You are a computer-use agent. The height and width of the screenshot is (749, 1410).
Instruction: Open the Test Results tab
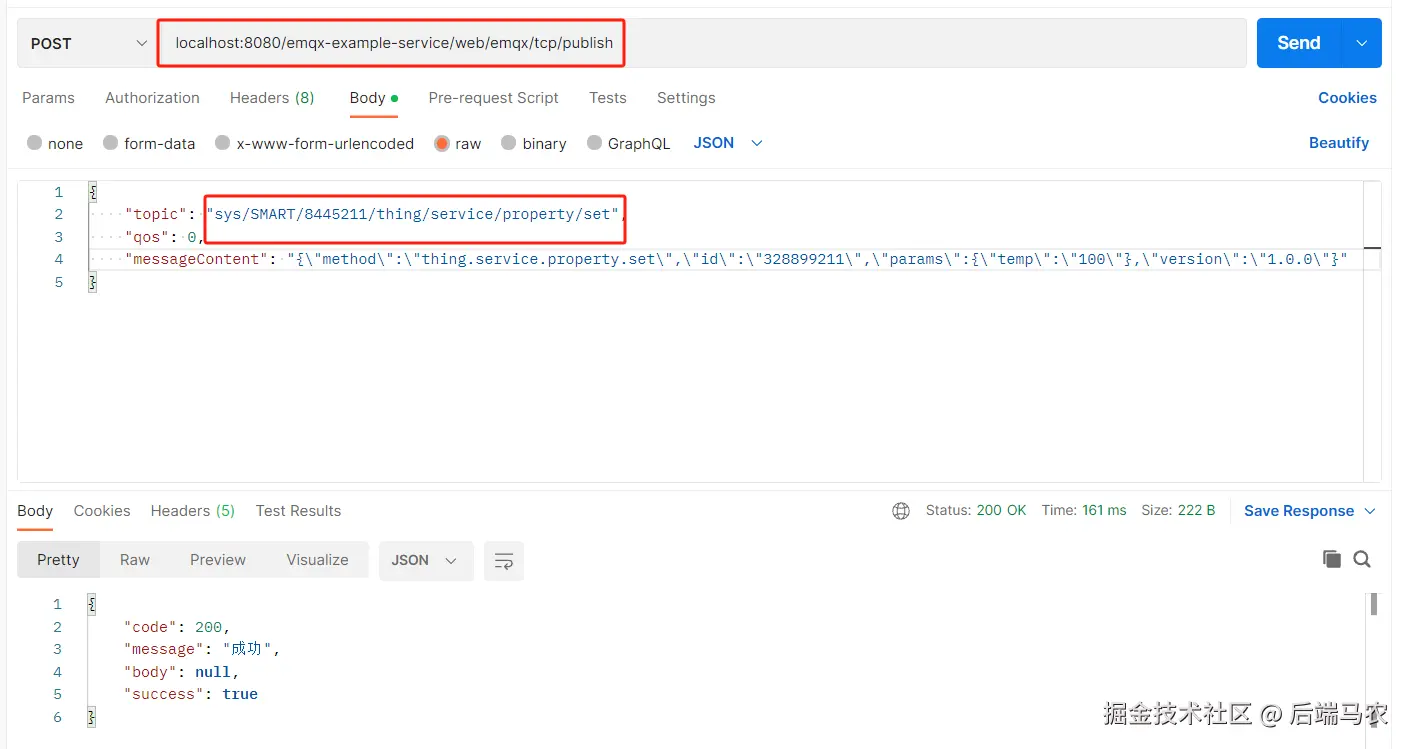(298, 511)
